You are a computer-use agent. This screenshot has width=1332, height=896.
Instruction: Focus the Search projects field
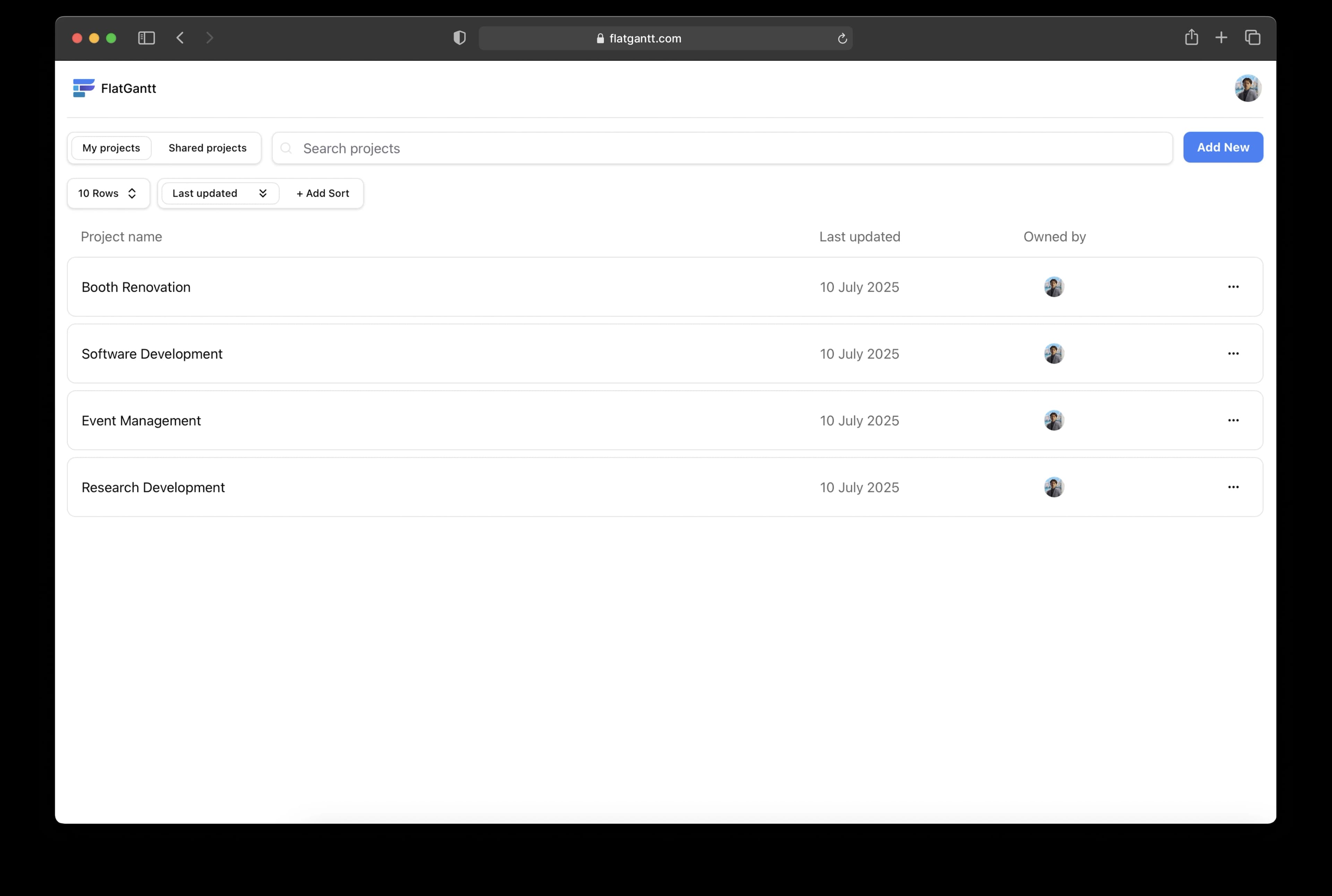click(722, 148)
